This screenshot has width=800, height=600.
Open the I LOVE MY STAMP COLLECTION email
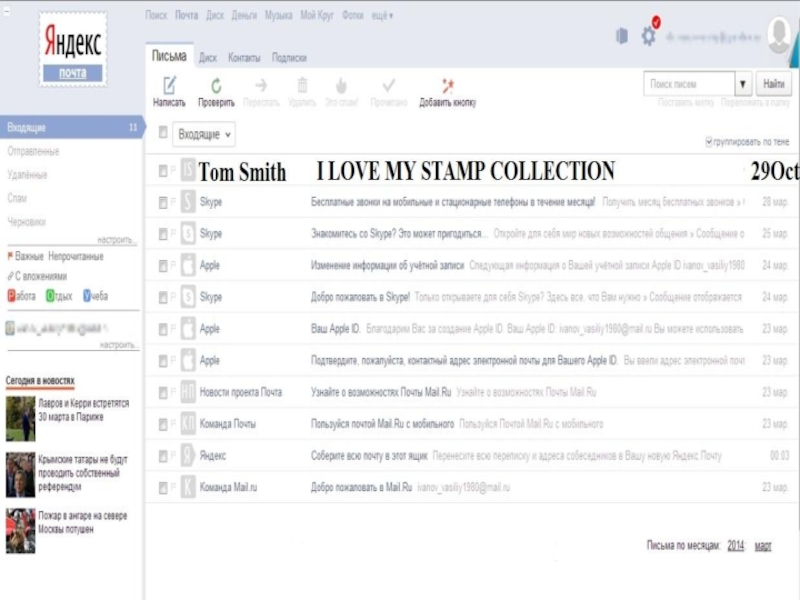point(472,170)
